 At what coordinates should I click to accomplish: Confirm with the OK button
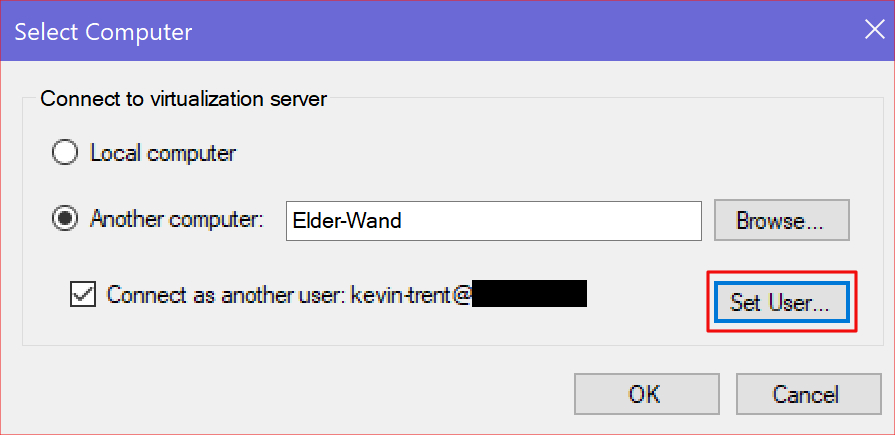tap(643, 394)
